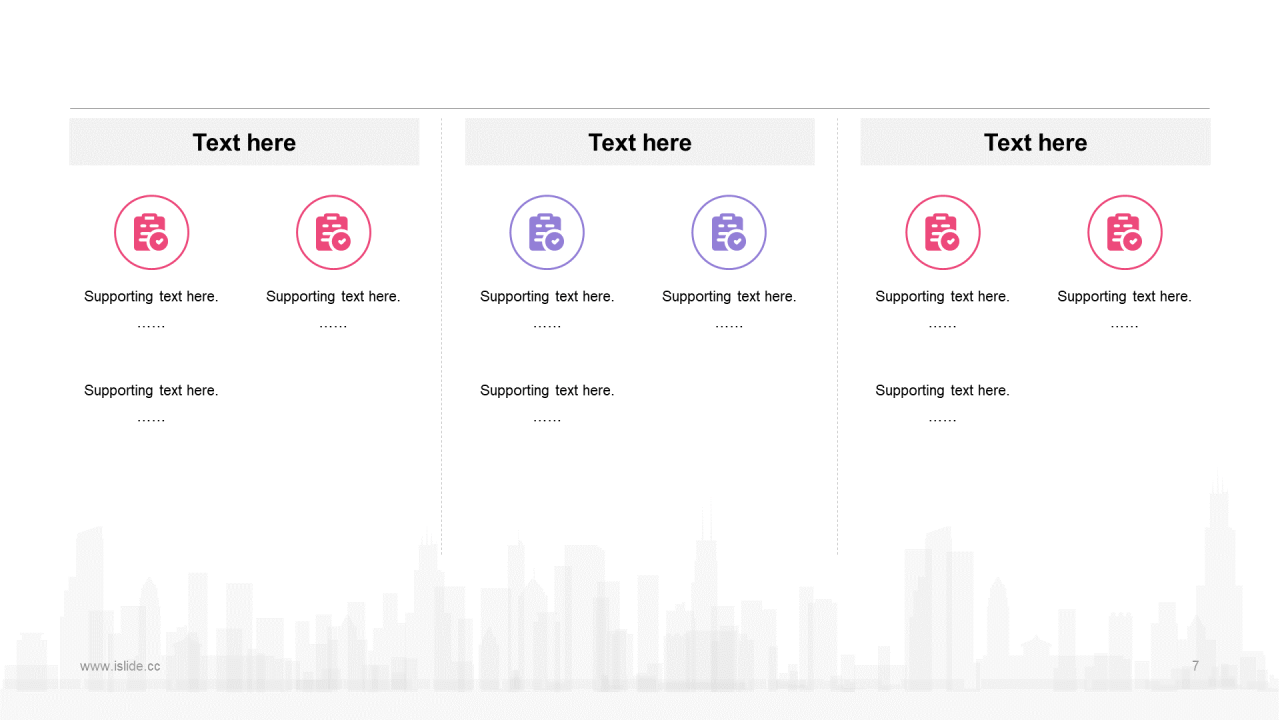
Task: Click the lower supporting text in first column
Action: pyautogui.click(x=151, y=391)
